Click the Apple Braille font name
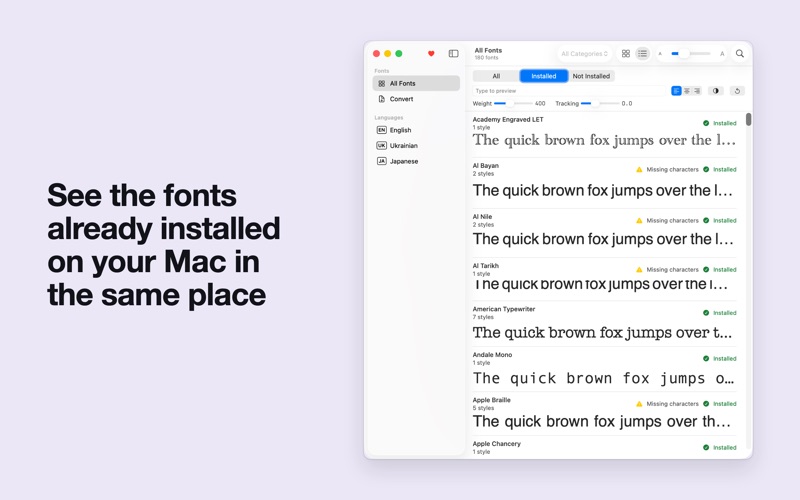 point(491,400)
